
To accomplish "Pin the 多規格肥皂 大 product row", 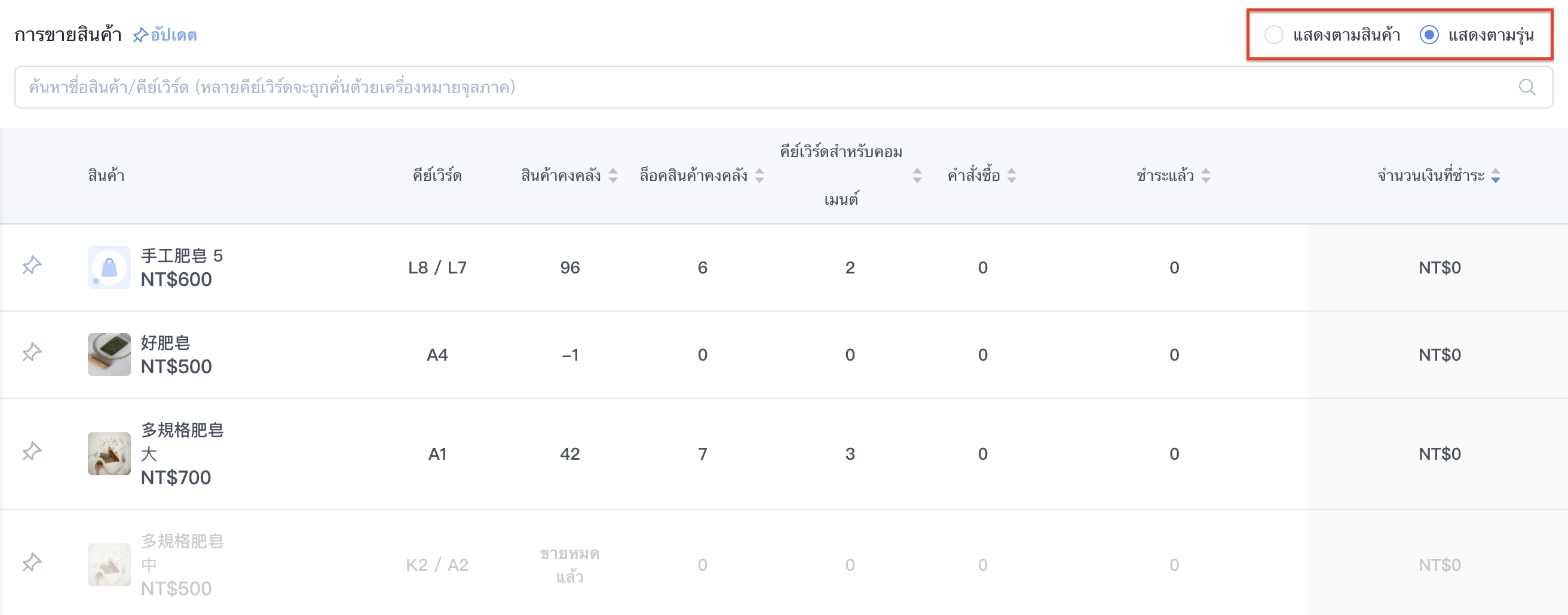I will coord(32,451).
